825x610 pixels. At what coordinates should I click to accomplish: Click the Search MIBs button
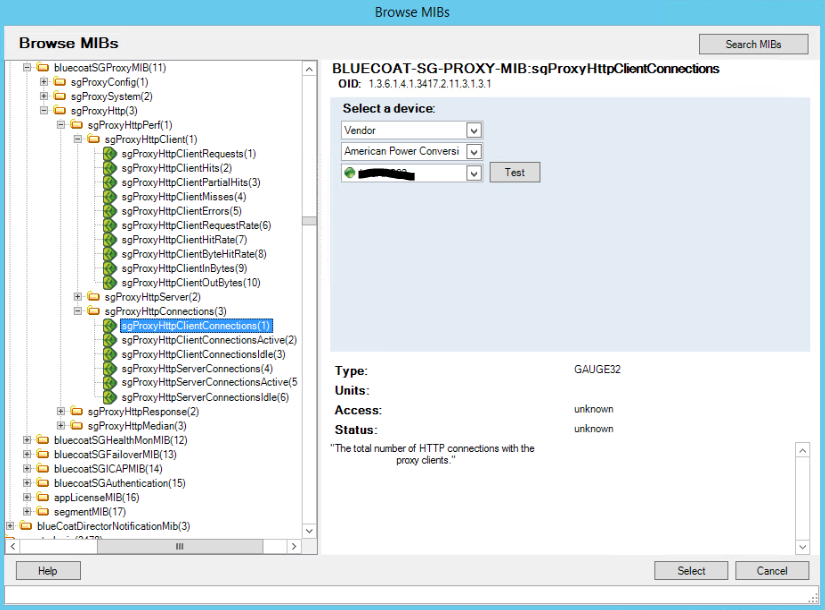click(x=753, y=44)
